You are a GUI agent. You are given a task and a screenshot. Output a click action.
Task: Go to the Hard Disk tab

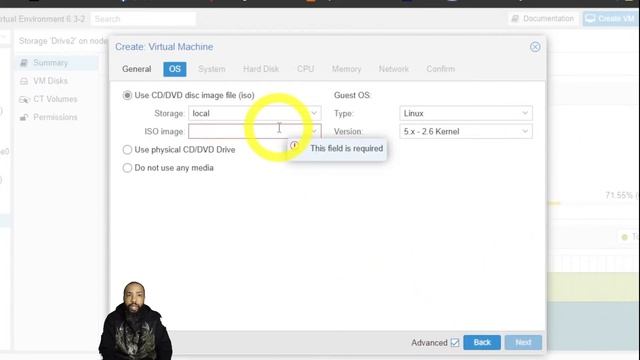pos(261,69)
